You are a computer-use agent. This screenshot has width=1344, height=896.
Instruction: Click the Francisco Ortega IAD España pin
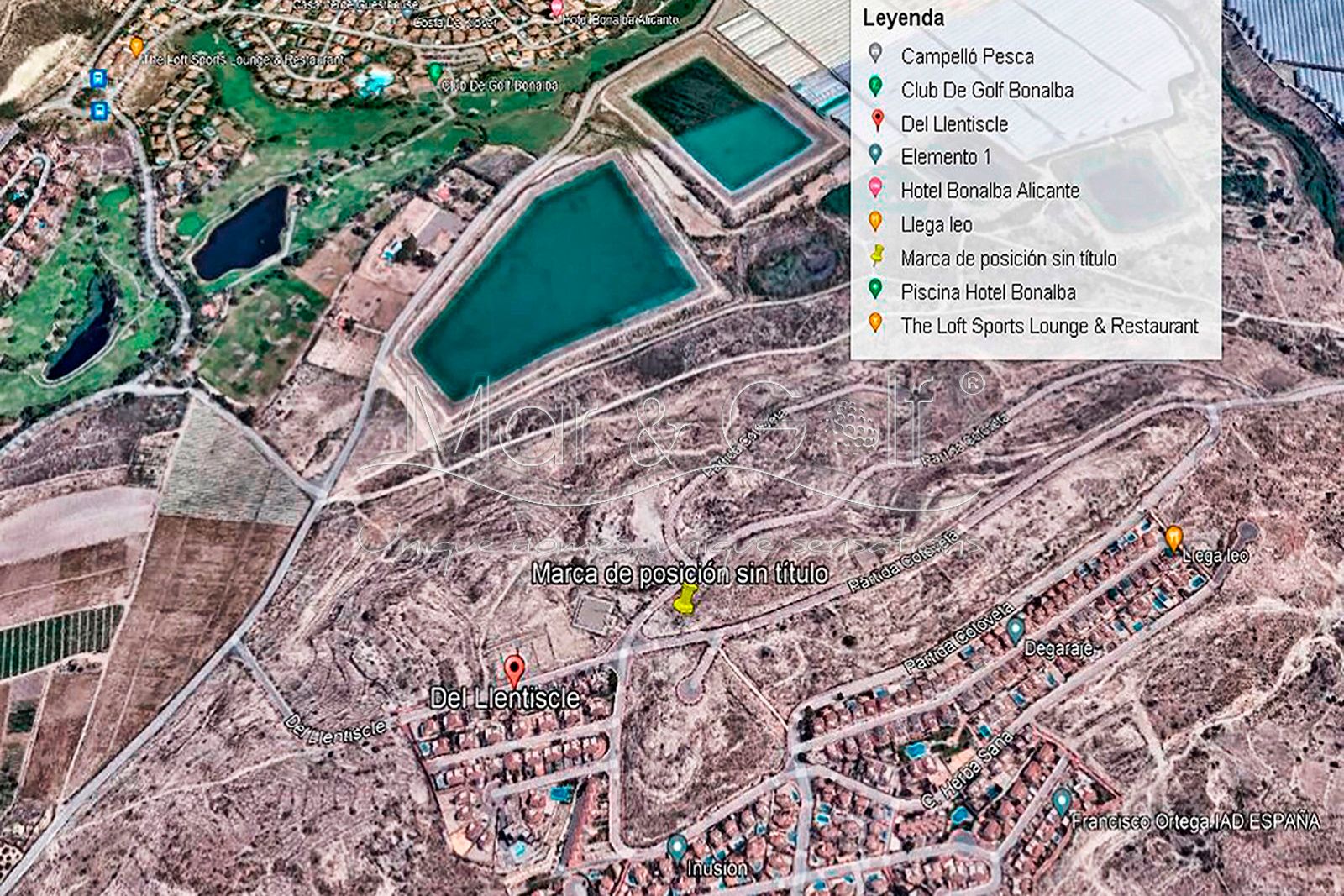pos(1062,800)
